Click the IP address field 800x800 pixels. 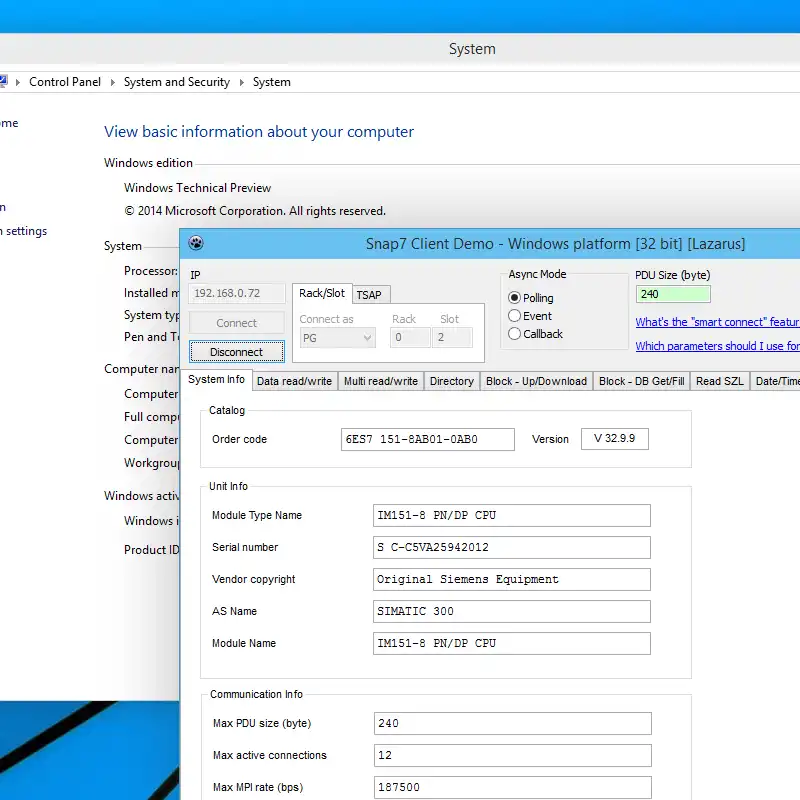(237, 293)
